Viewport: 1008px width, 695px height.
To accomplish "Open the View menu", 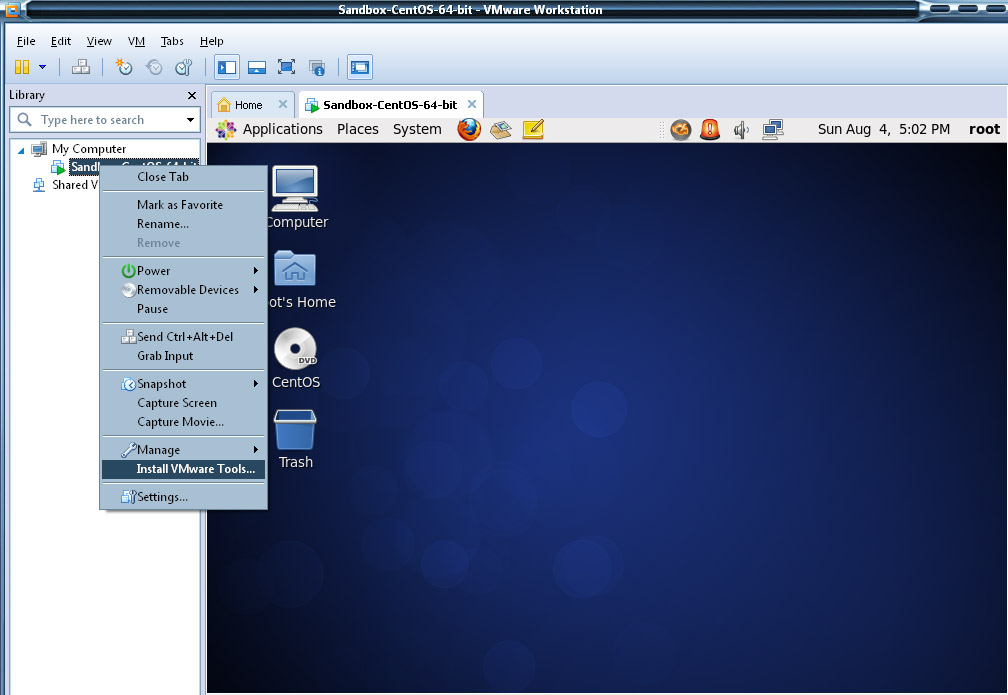I will [99, 41].
